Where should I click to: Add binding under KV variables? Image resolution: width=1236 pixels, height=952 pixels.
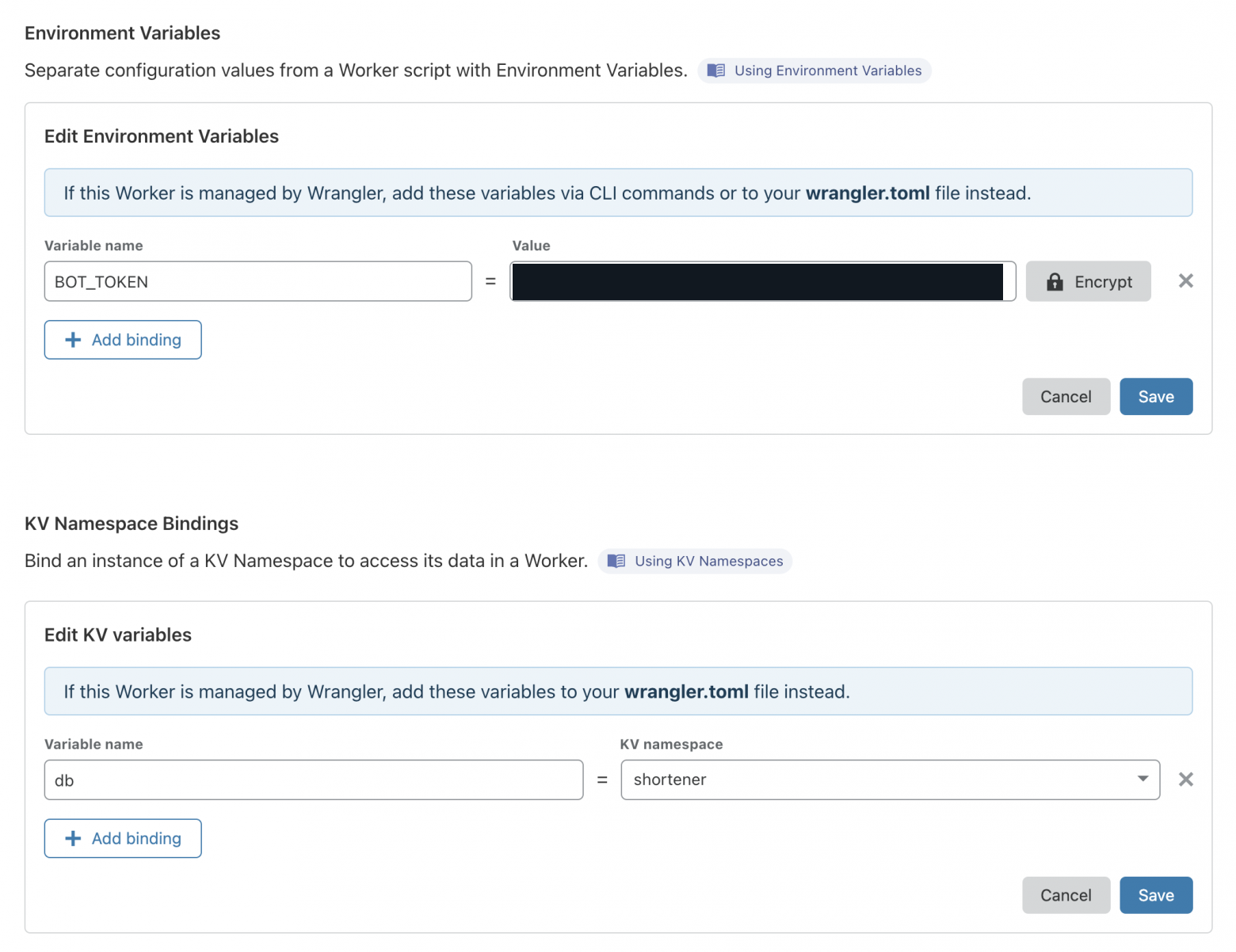pos(123,838)
